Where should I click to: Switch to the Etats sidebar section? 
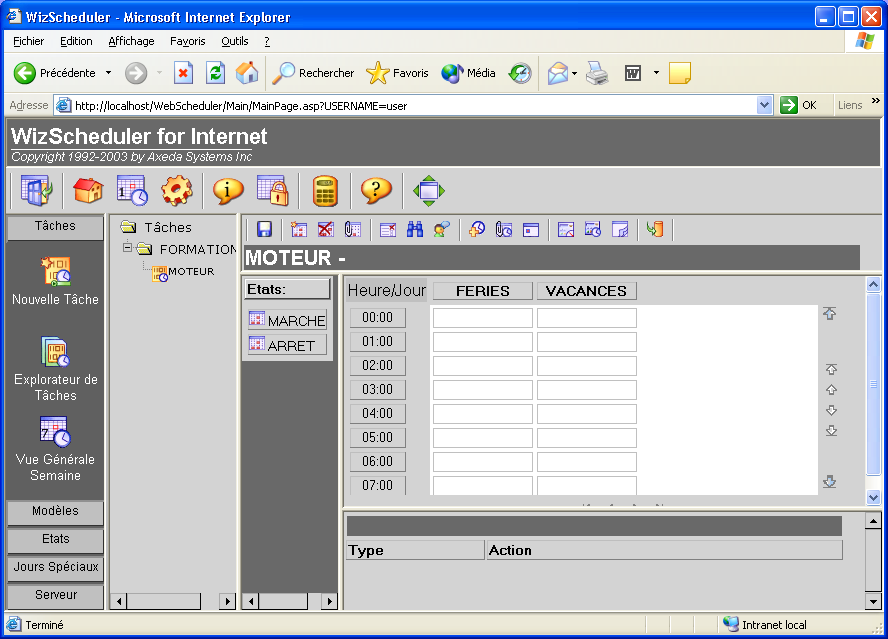[56, 539]
